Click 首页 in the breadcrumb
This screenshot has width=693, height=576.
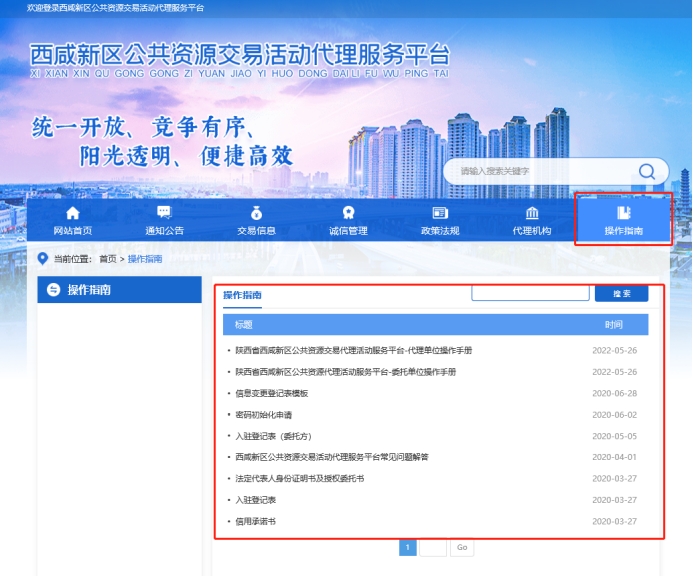coord(107,259)
